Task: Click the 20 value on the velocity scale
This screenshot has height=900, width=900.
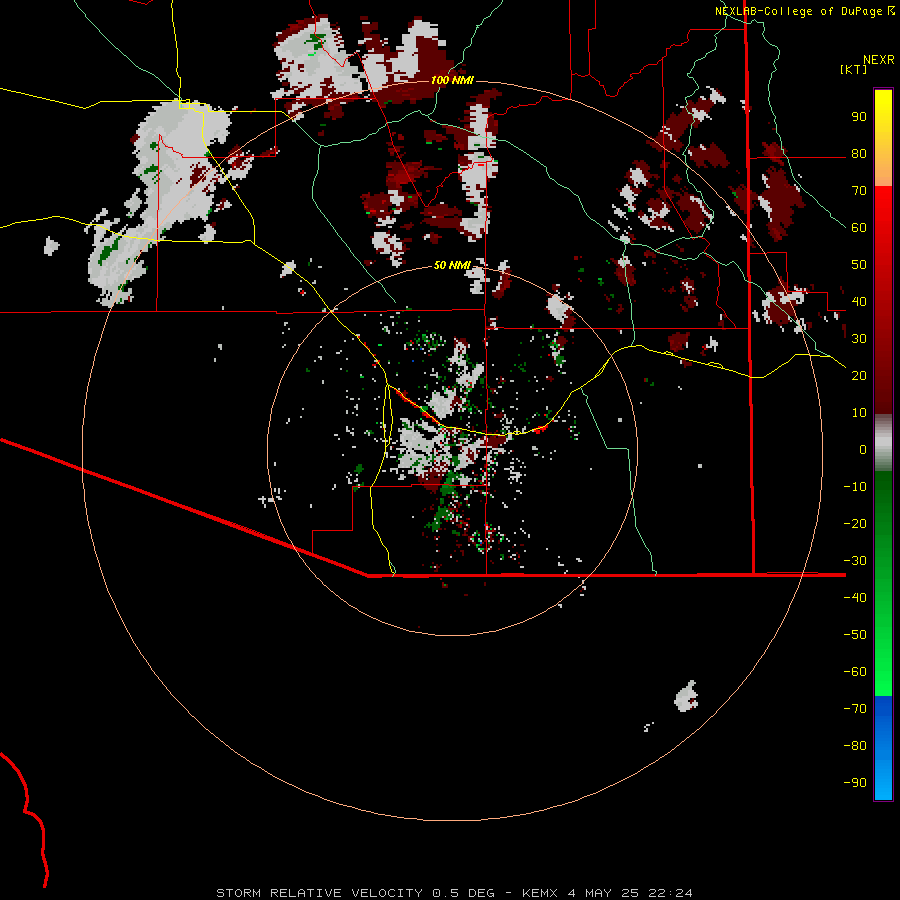Action: (x=859, y=376)
